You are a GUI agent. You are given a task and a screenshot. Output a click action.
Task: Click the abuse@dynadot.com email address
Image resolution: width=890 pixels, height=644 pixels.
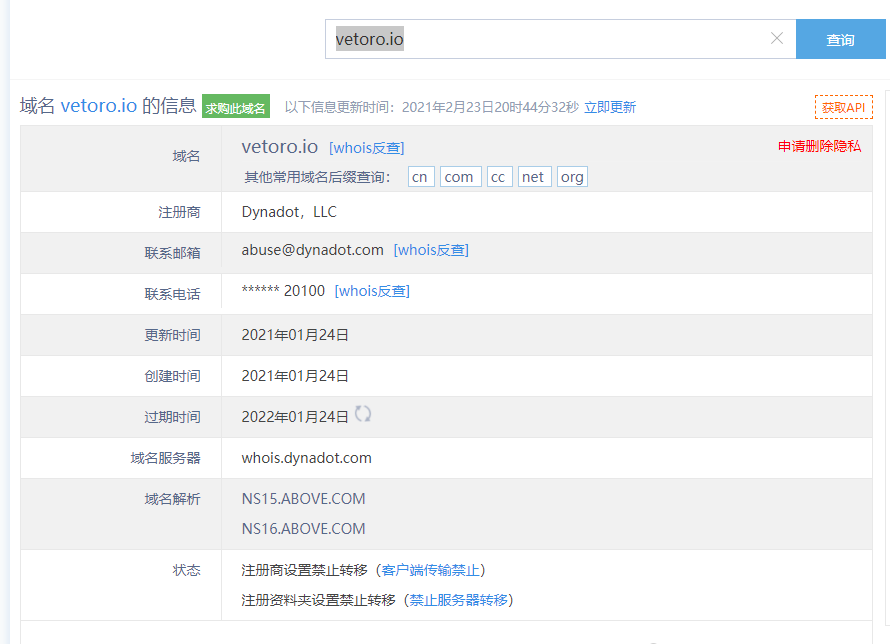(x=312, y=250)
